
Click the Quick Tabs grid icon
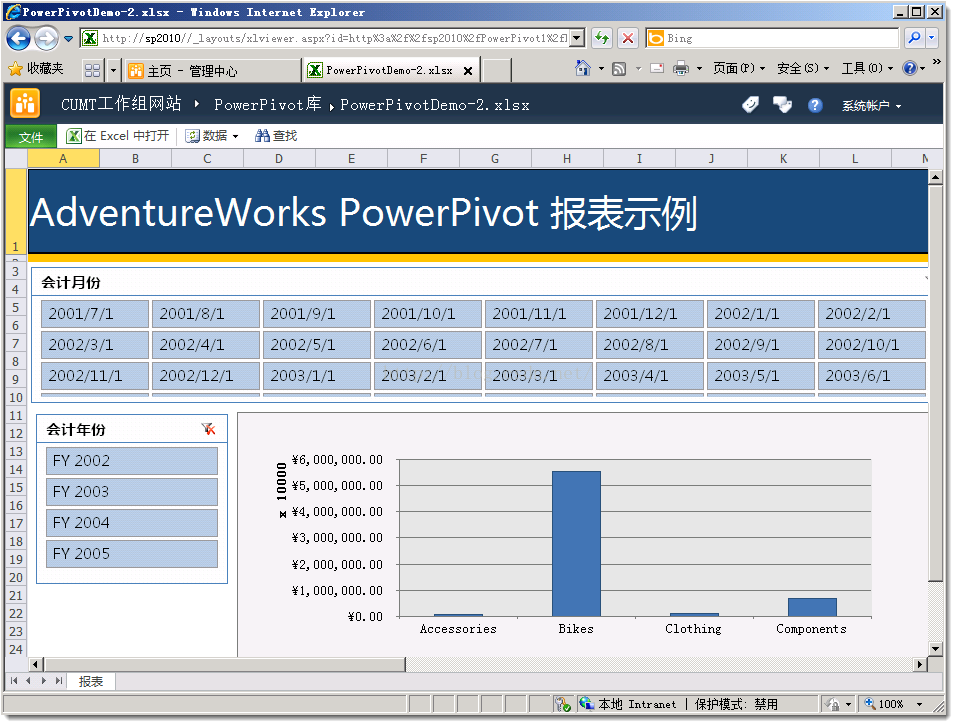tap(93, 70)
